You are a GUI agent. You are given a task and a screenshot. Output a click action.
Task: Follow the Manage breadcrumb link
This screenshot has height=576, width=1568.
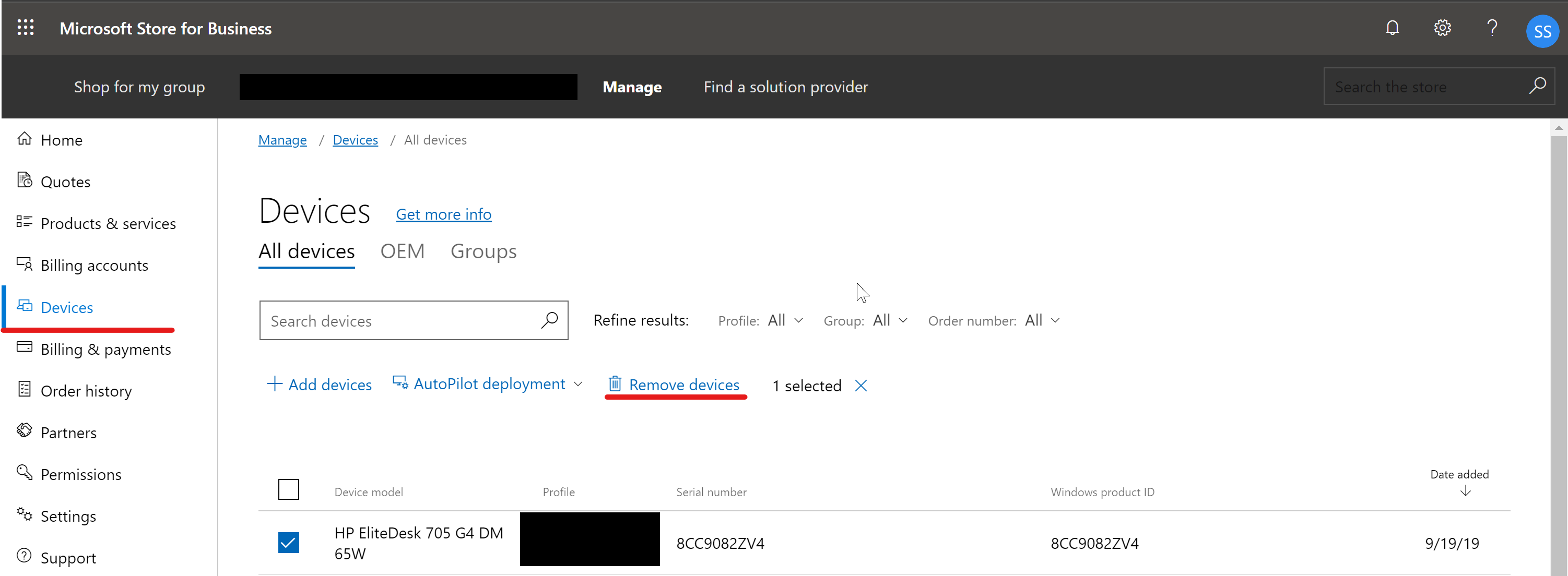pyautogui.click(x=282, y=140)
